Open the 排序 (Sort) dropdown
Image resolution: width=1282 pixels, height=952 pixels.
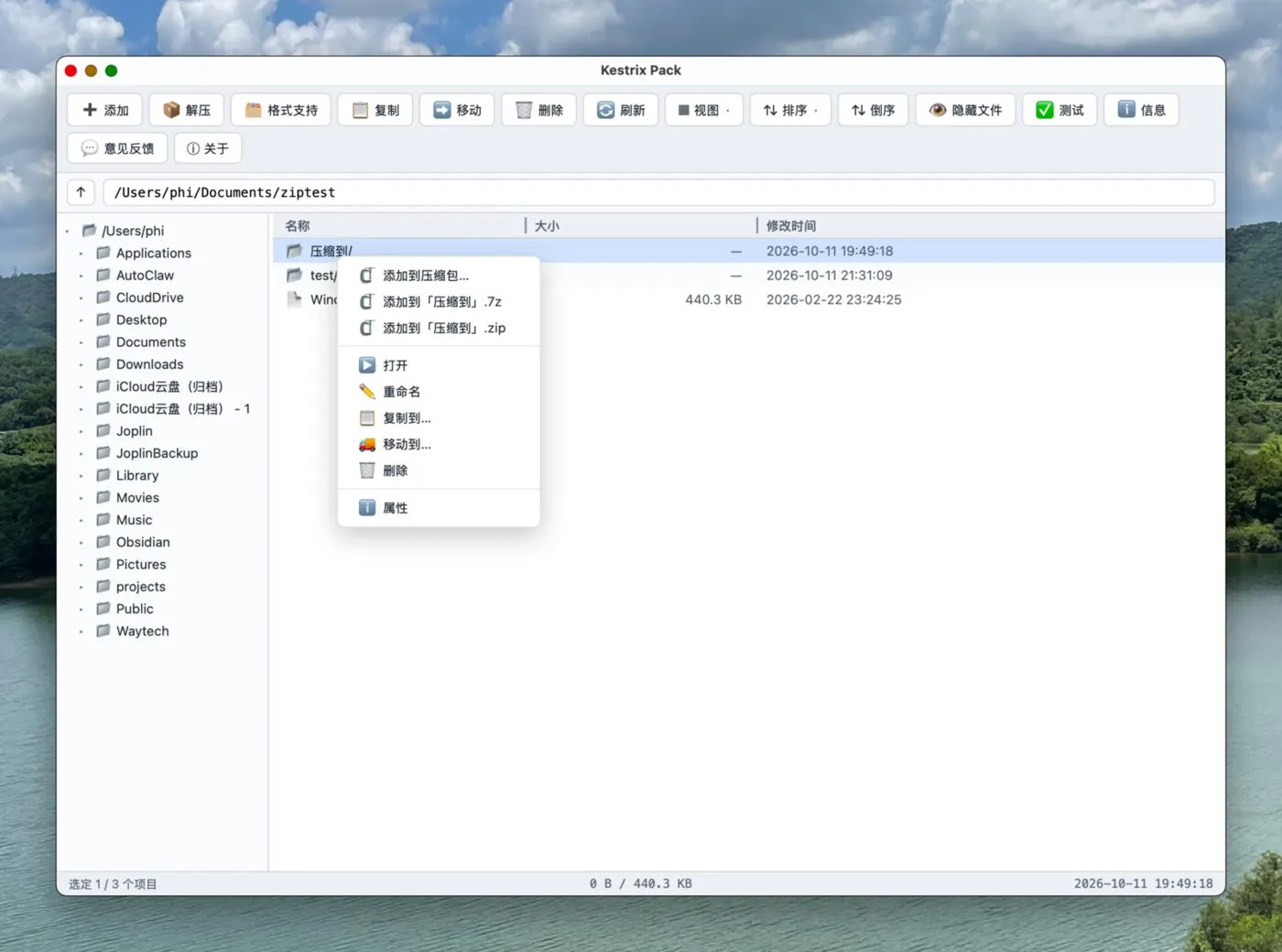tap(790, 110)
